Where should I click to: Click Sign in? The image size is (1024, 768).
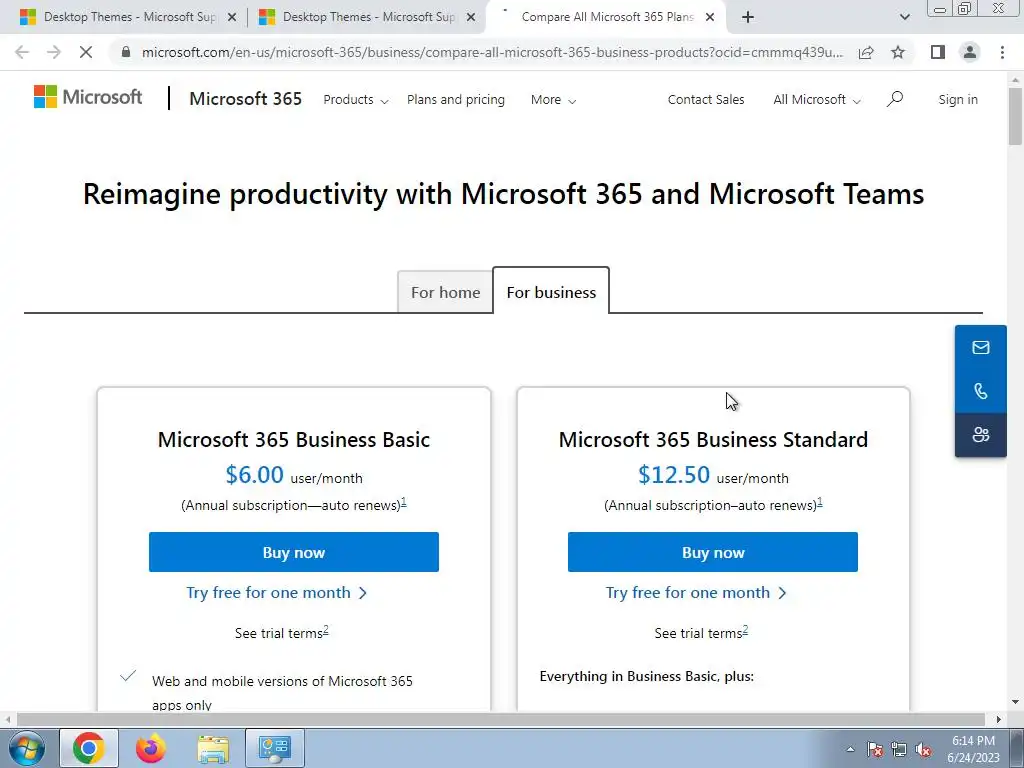pos(958,100)
